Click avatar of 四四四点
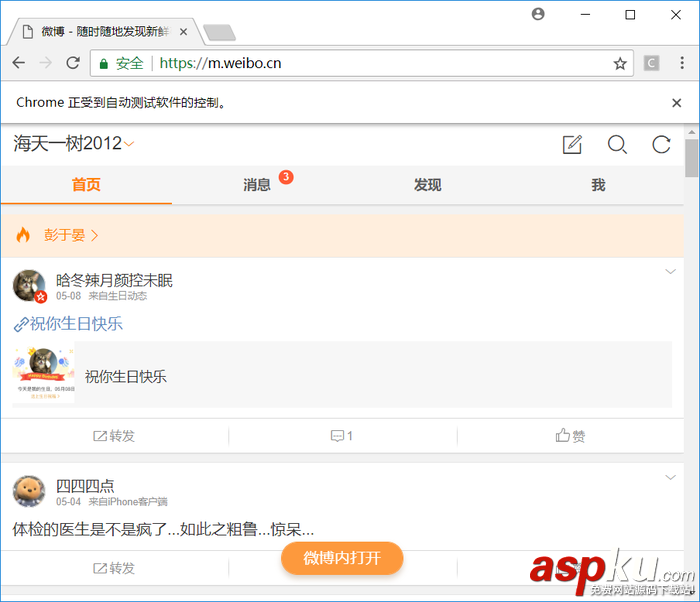The height and width of the screenshot is (602, 700). pyautogui.click(x=29, y=491)
